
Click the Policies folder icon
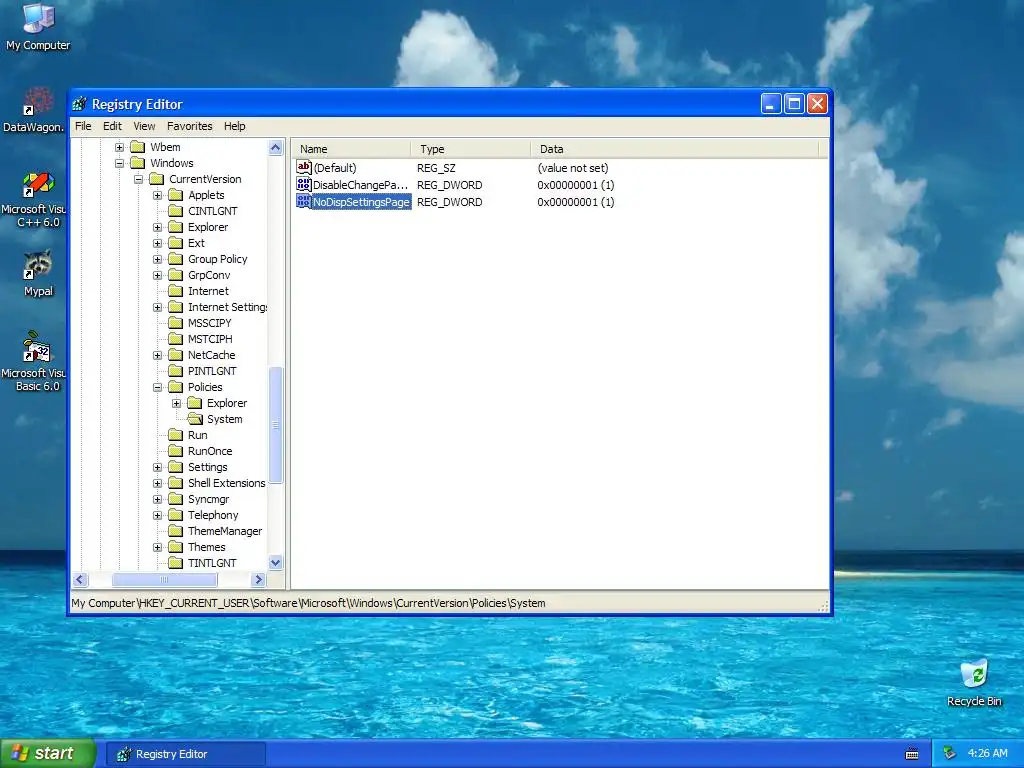[x=175, y=387]
